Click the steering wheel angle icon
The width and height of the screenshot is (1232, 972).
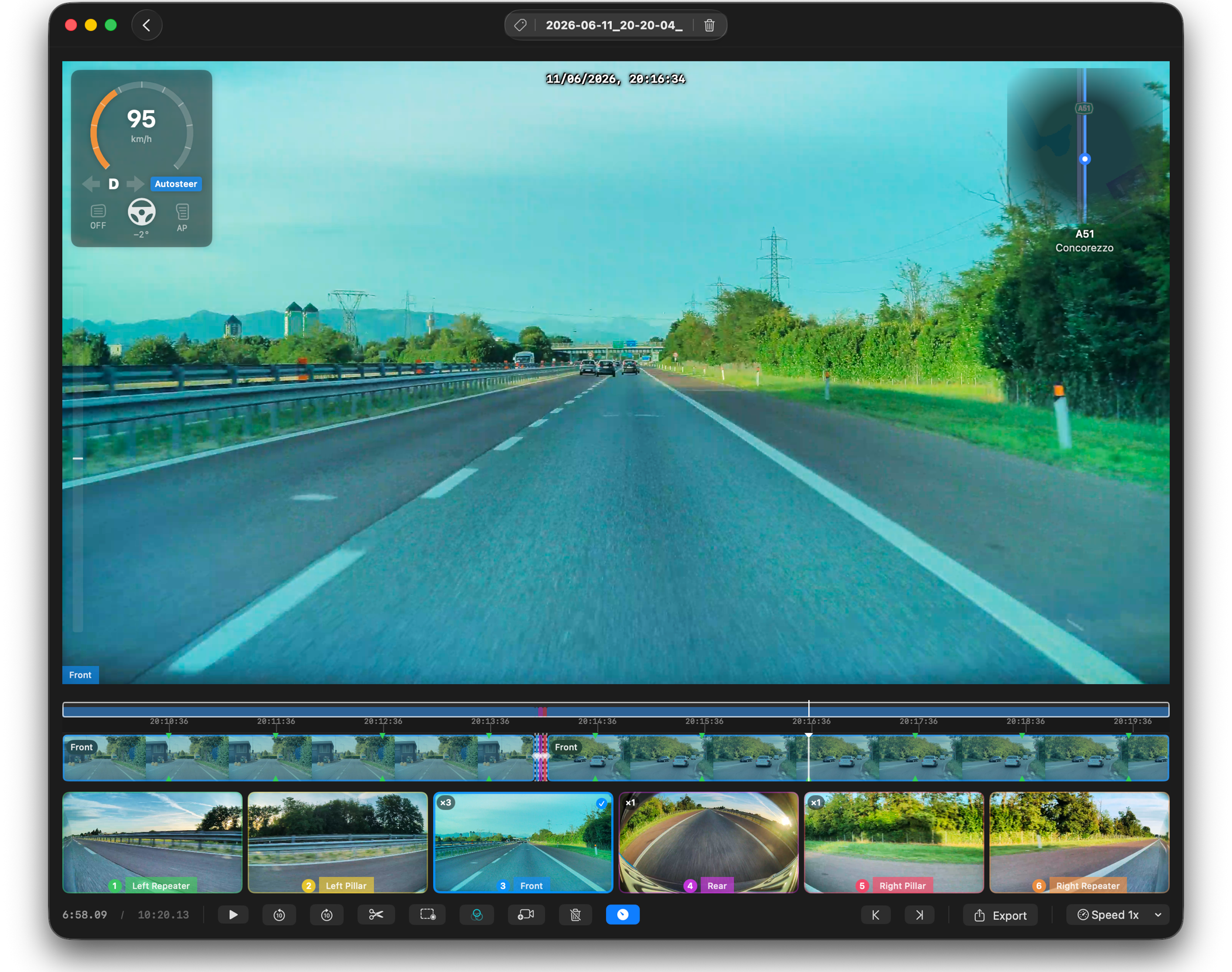point(141,212)
